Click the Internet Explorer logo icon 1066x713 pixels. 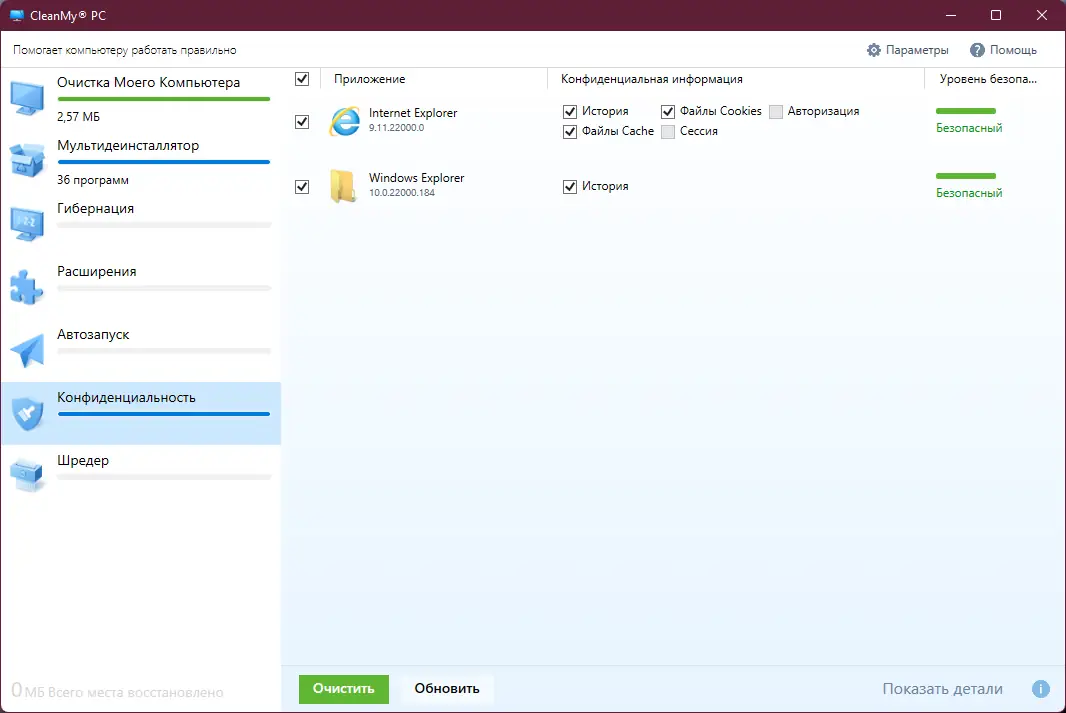pos(345,122)
